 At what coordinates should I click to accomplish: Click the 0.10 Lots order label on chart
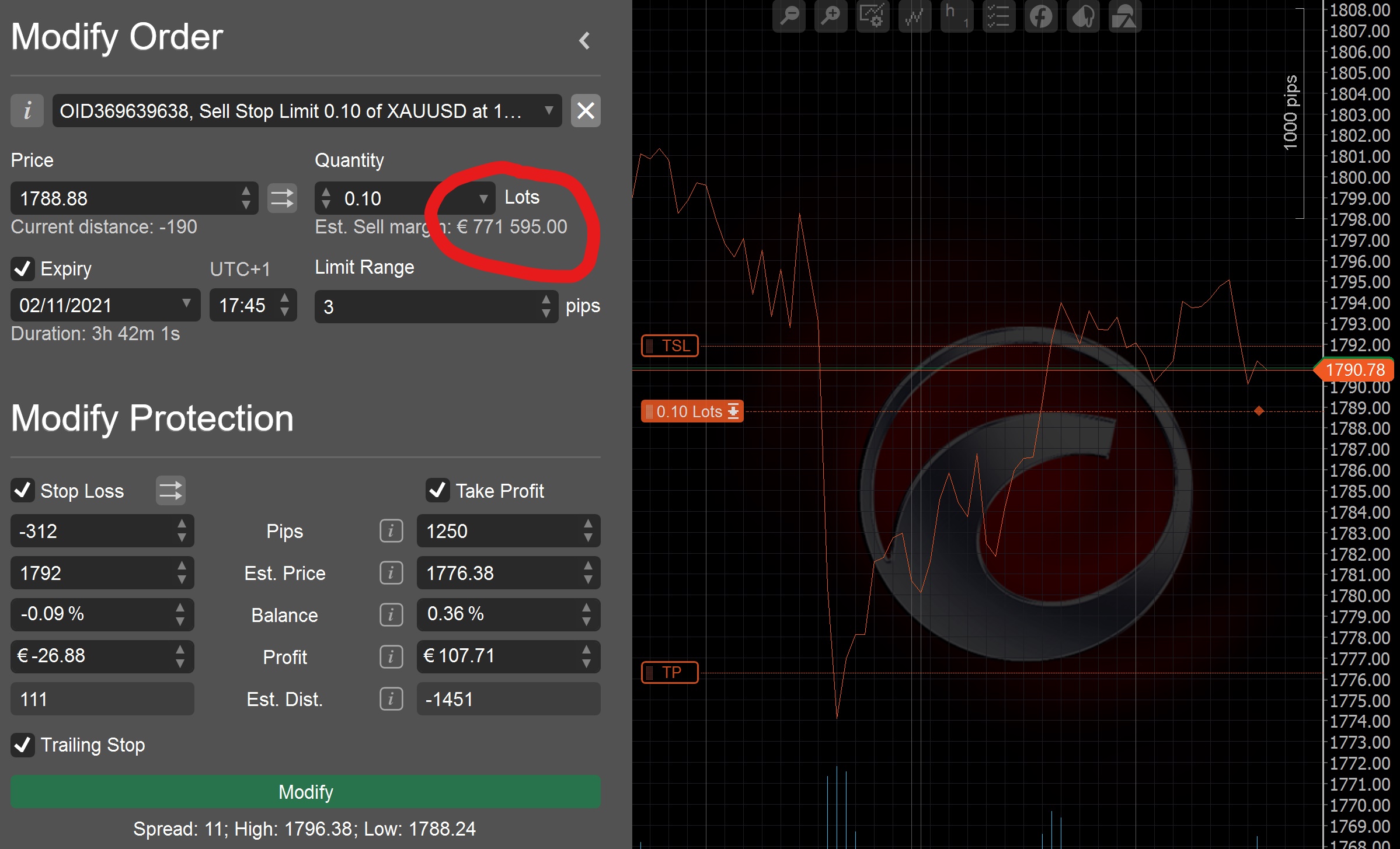click(692, 411)
